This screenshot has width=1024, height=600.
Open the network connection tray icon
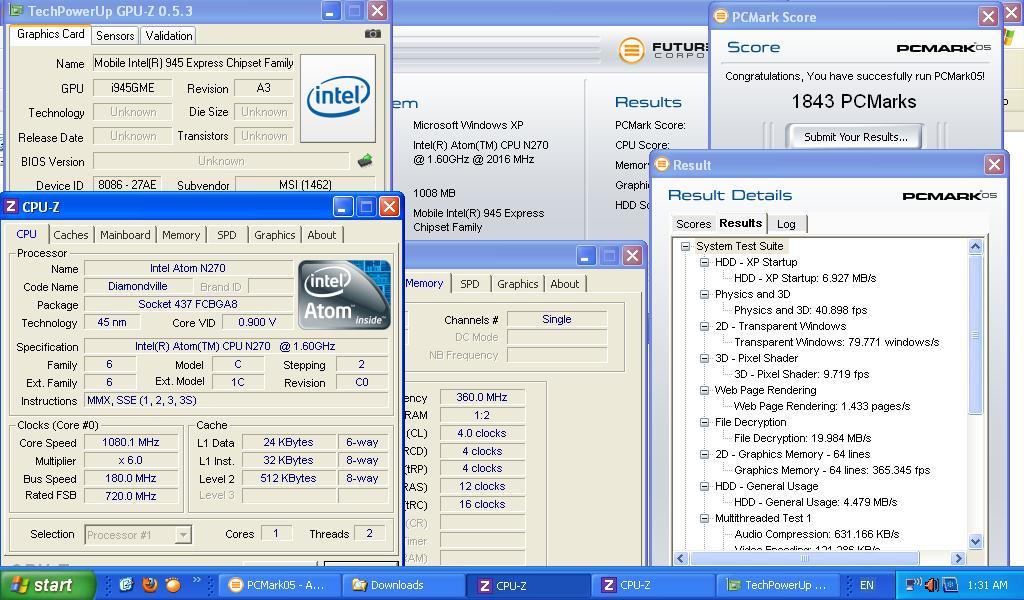tap(912, 584)
